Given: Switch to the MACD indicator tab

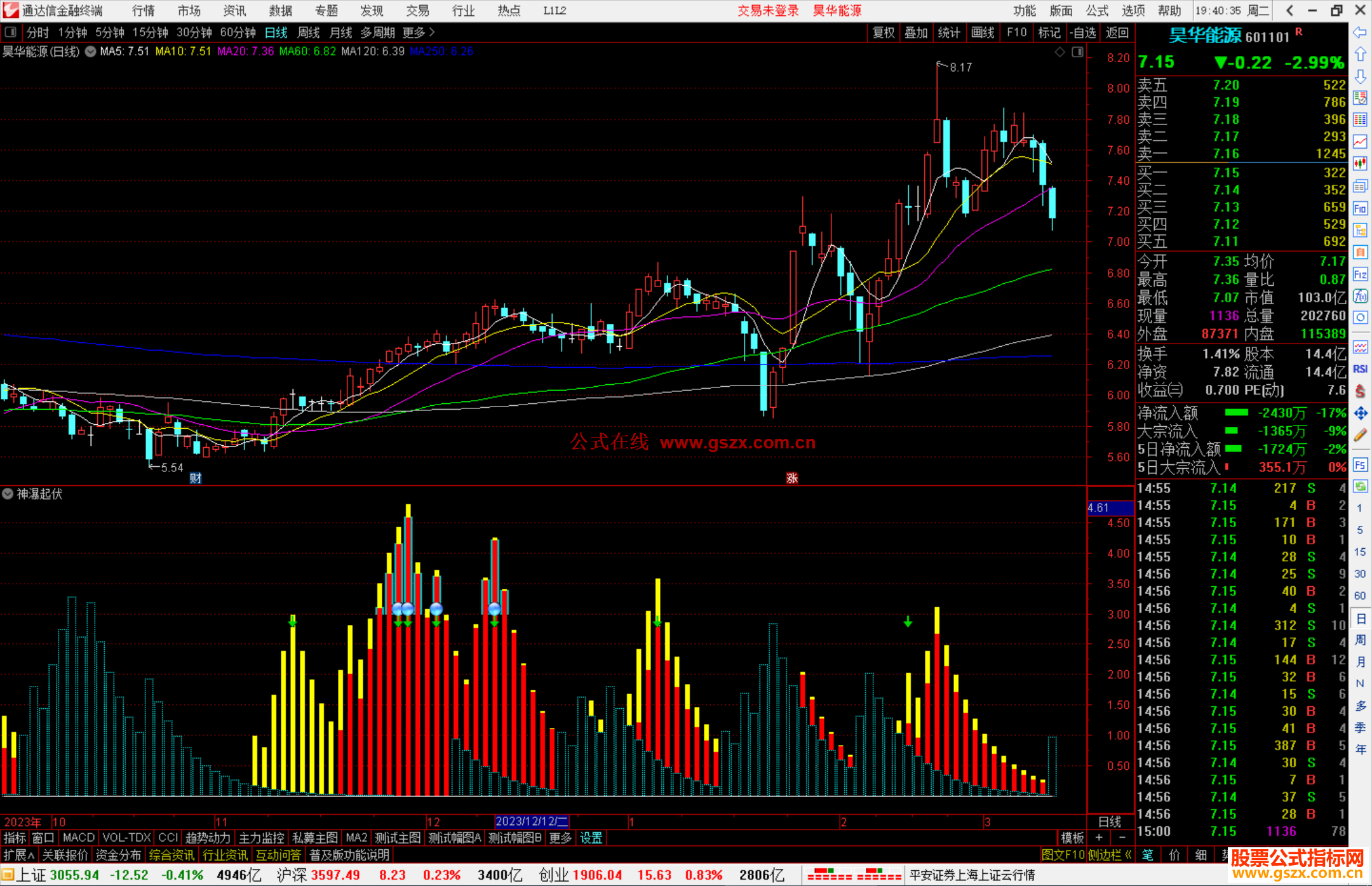Looking at the screenshot, I should coord(79,838).
